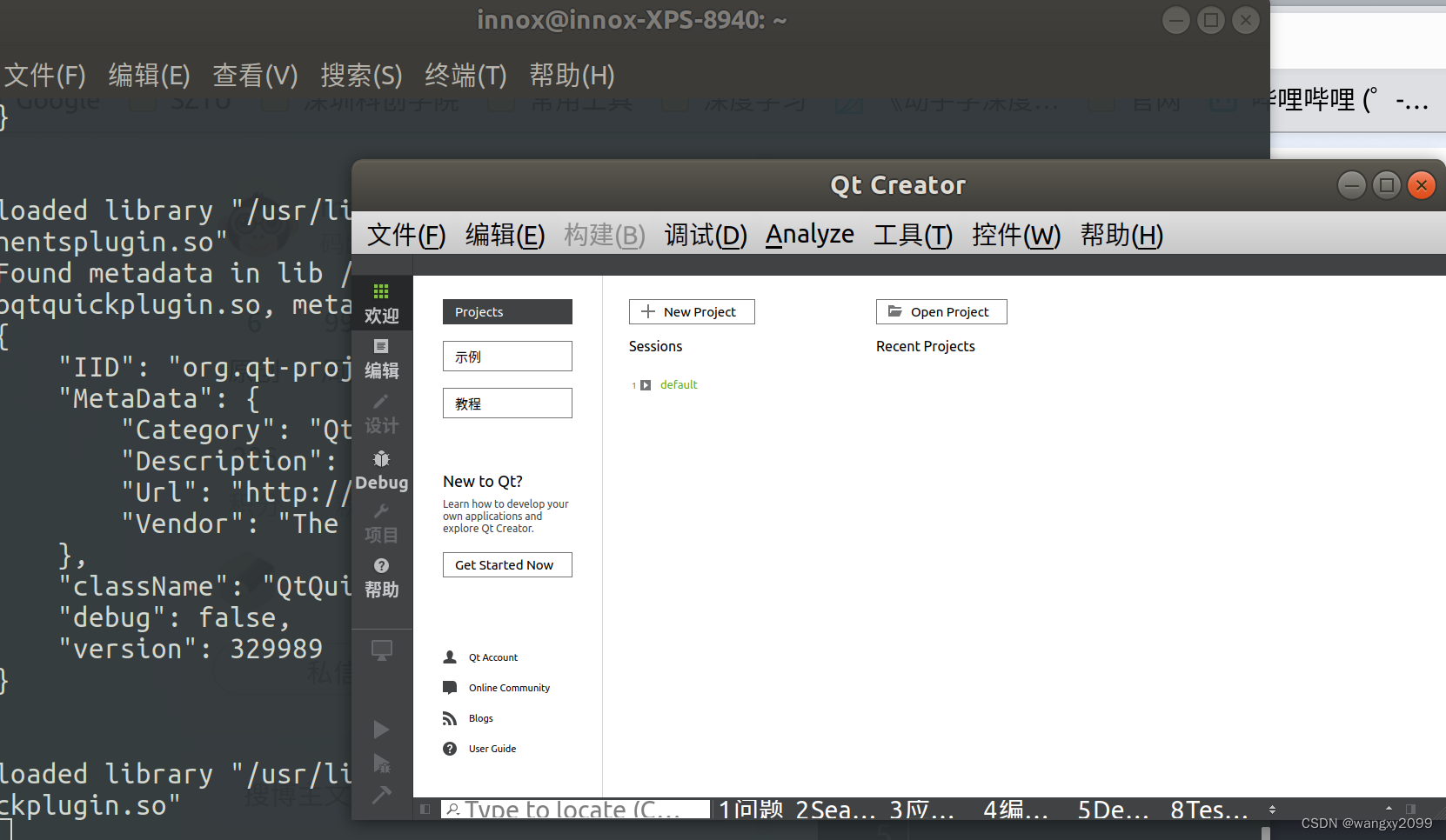Click the default session play icon

pyautogui.click(x=646, y=385)
